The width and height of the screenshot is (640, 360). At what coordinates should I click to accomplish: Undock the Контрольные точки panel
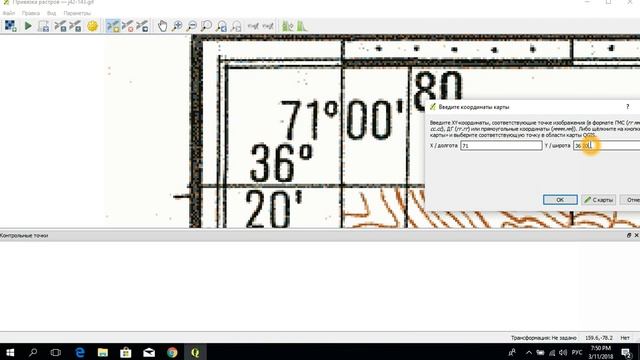click(629, 236)
